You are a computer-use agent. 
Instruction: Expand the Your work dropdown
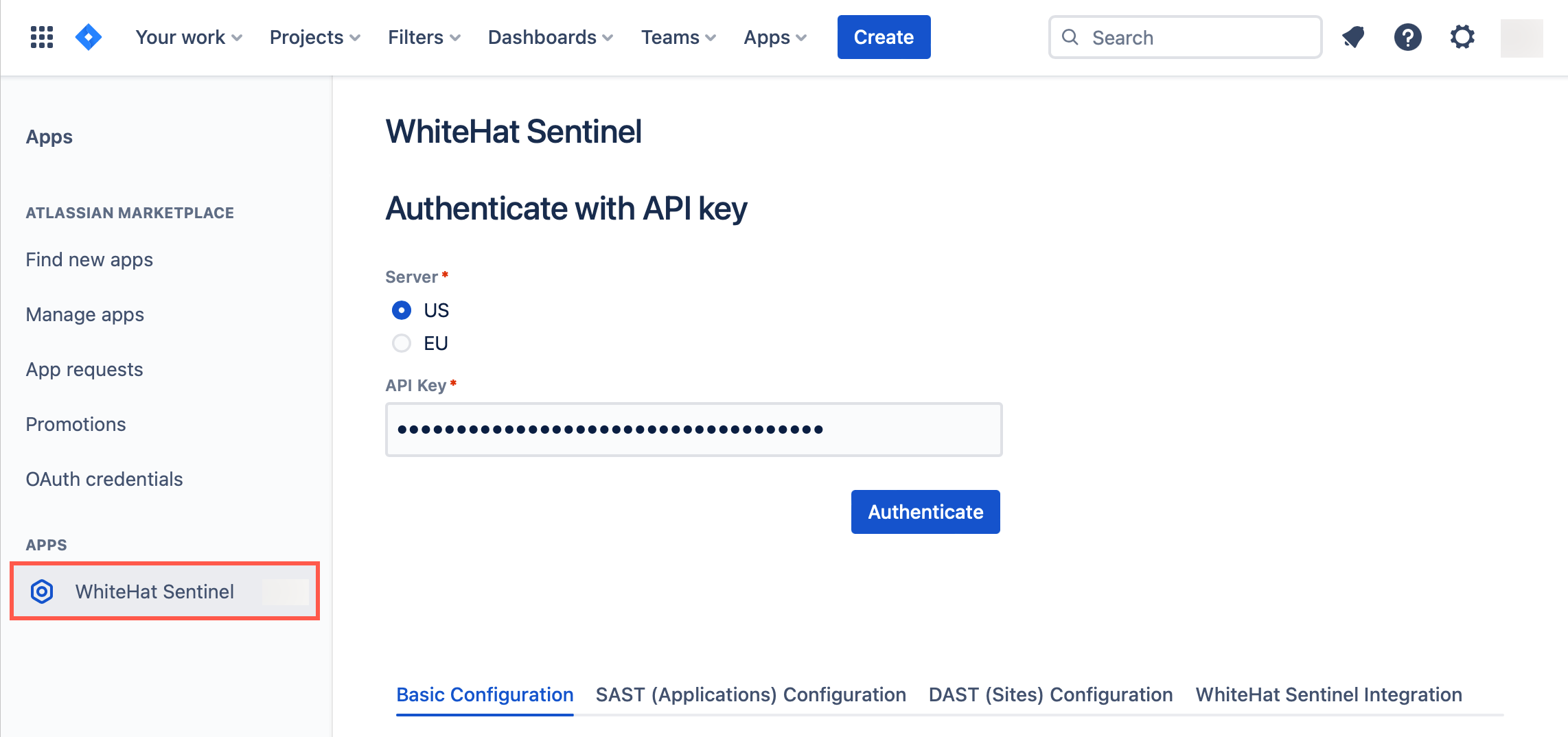click(189, 37)
